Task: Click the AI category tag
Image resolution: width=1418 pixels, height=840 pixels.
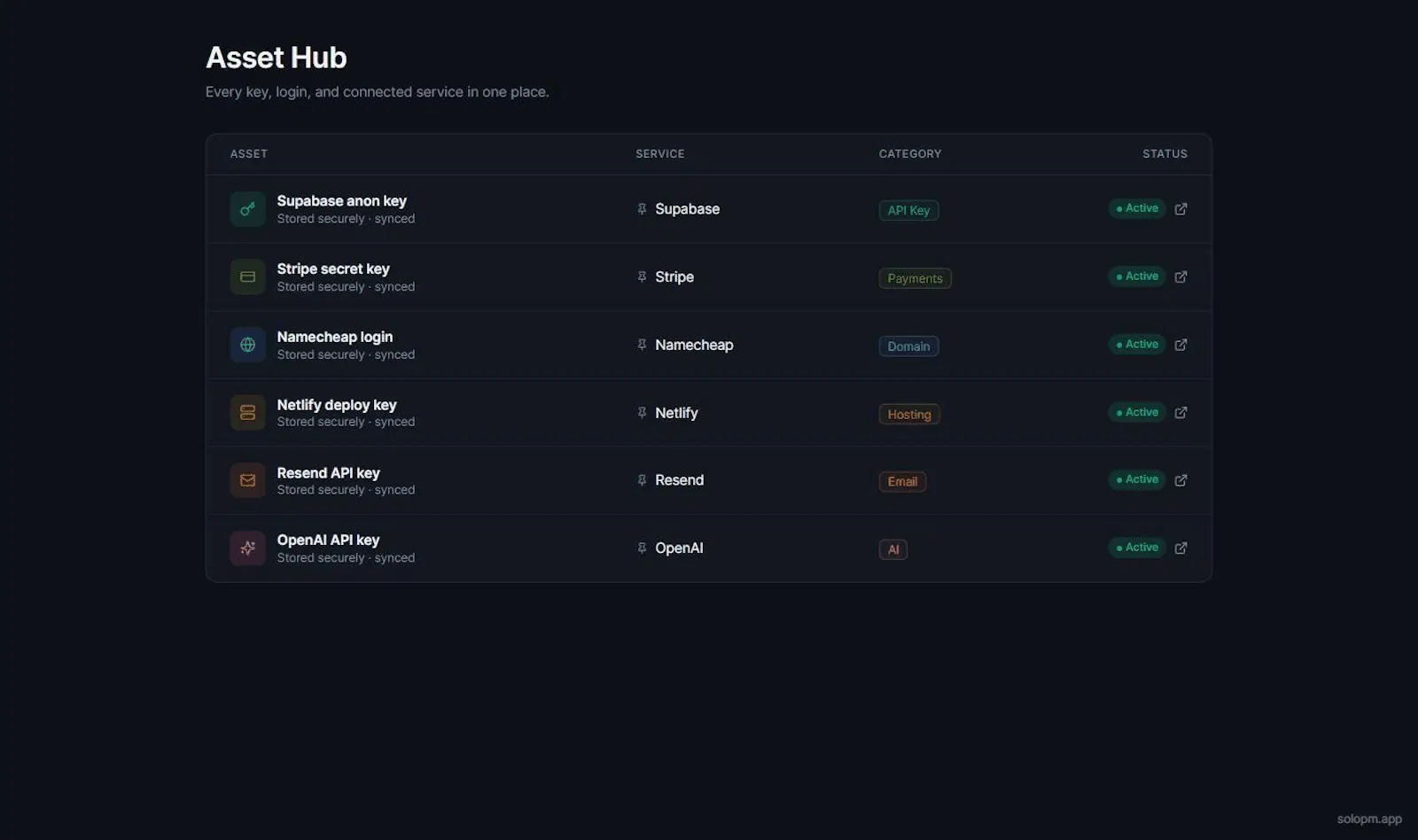Action: [x=892, y=549]
